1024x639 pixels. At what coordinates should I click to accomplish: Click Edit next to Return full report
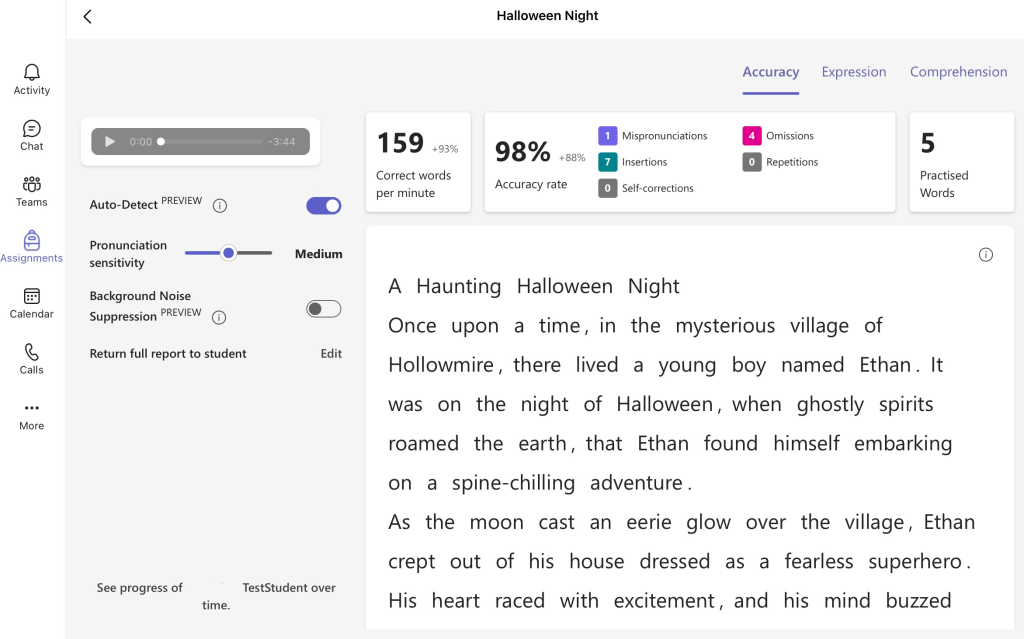point(331,354)
